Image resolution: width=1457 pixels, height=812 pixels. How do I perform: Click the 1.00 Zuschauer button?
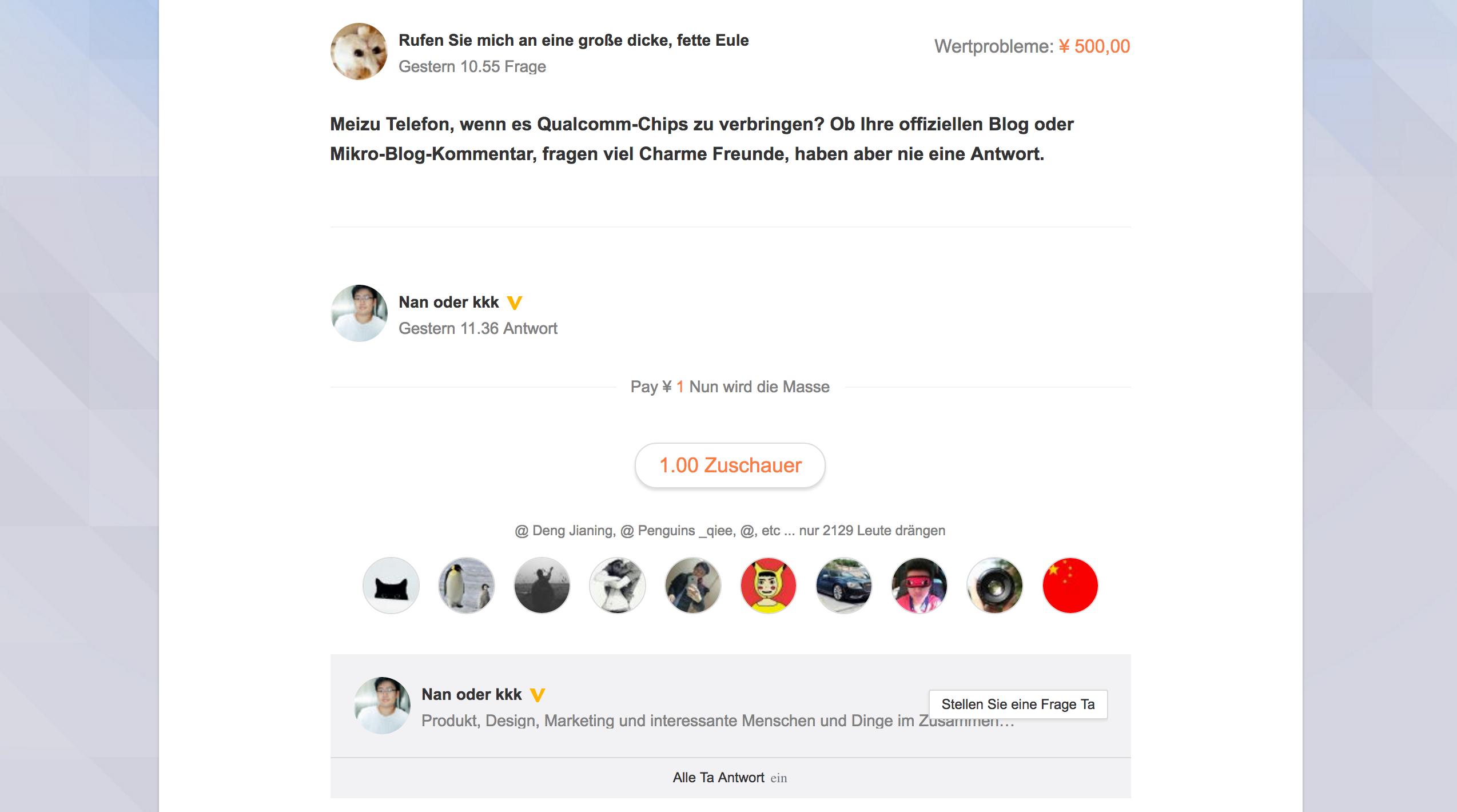[730, 465]
